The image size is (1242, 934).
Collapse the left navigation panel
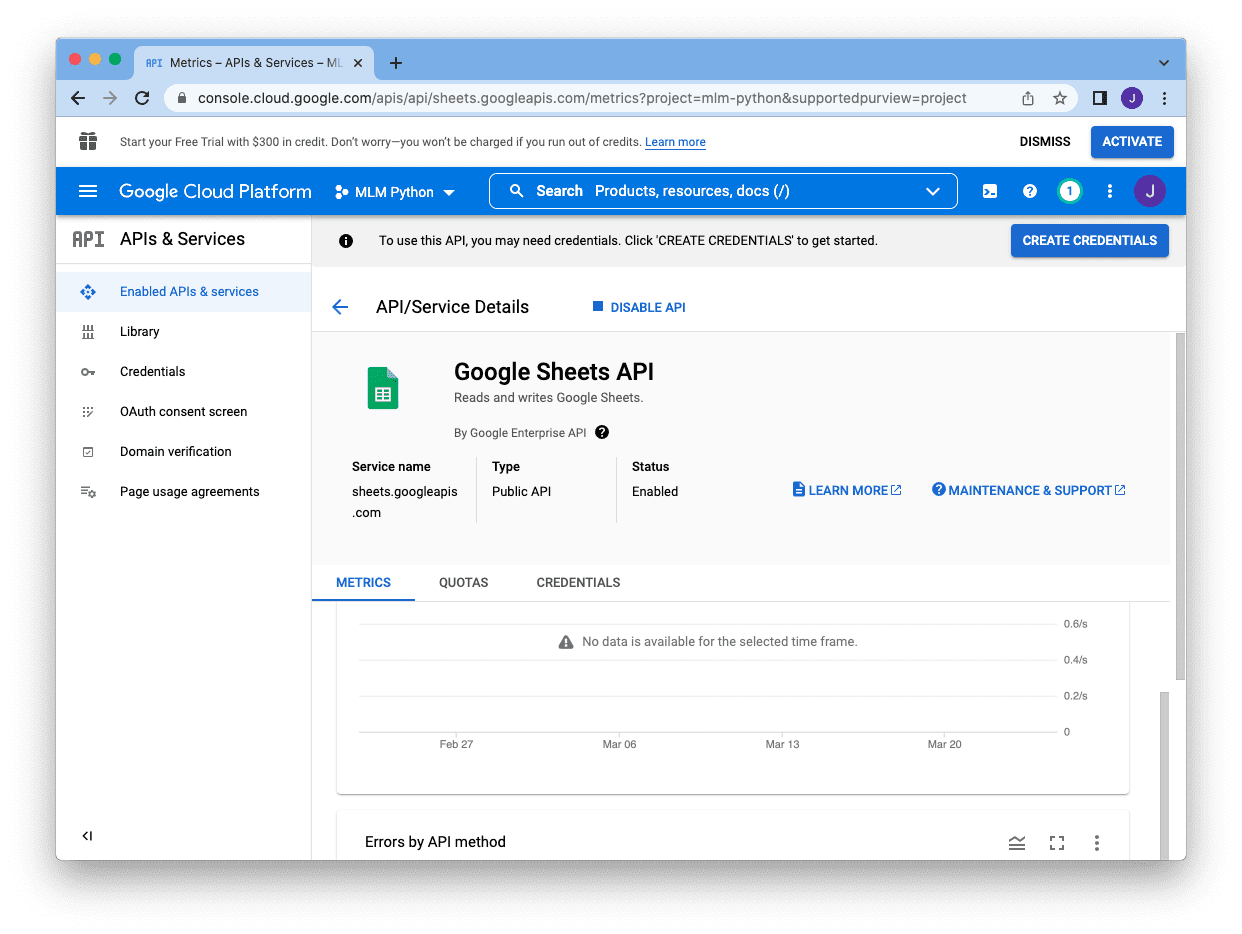coord(87,836)
